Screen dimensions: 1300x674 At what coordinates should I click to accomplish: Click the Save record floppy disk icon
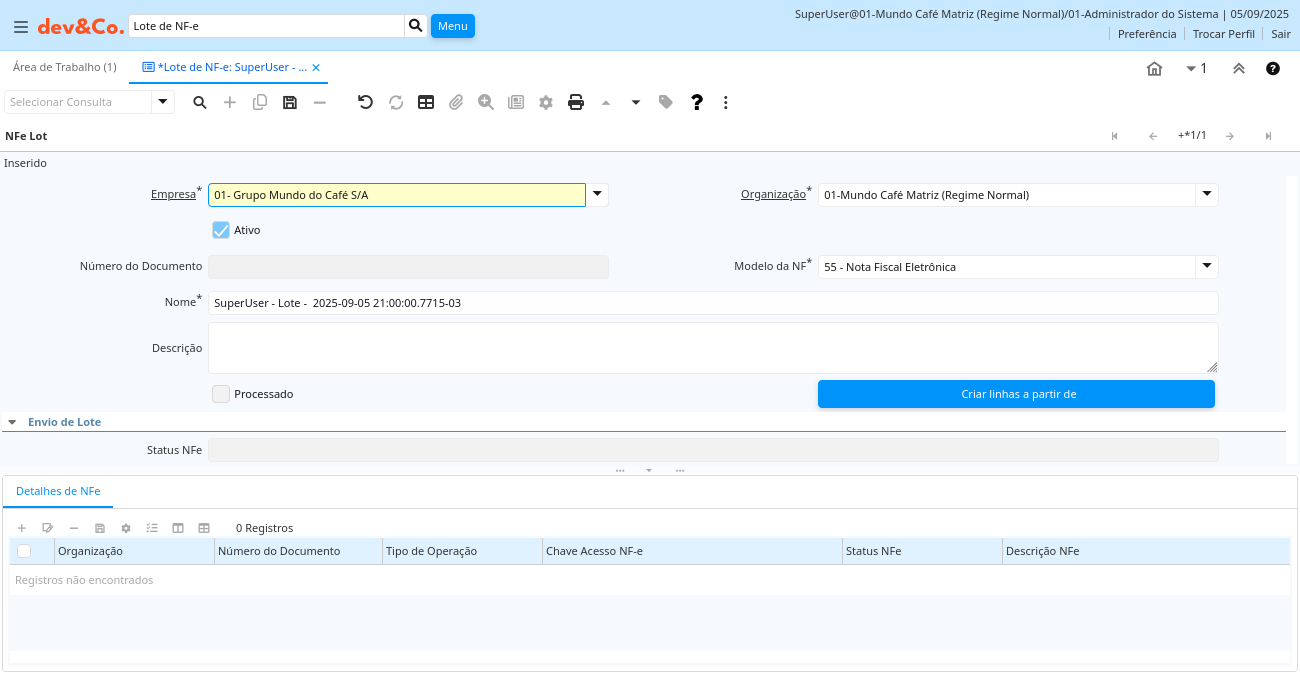click(x=290, y=102)
